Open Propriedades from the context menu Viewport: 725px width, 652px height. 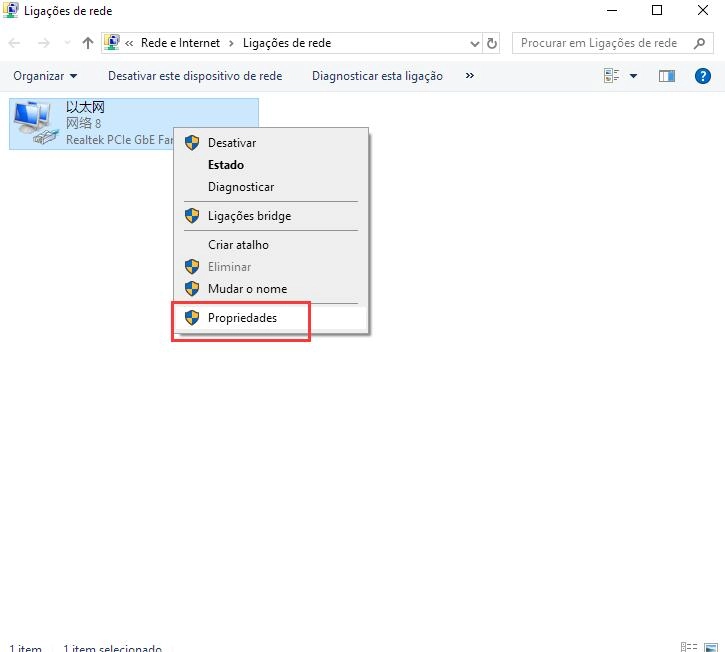pyautogui.click(x=271, y=318)
